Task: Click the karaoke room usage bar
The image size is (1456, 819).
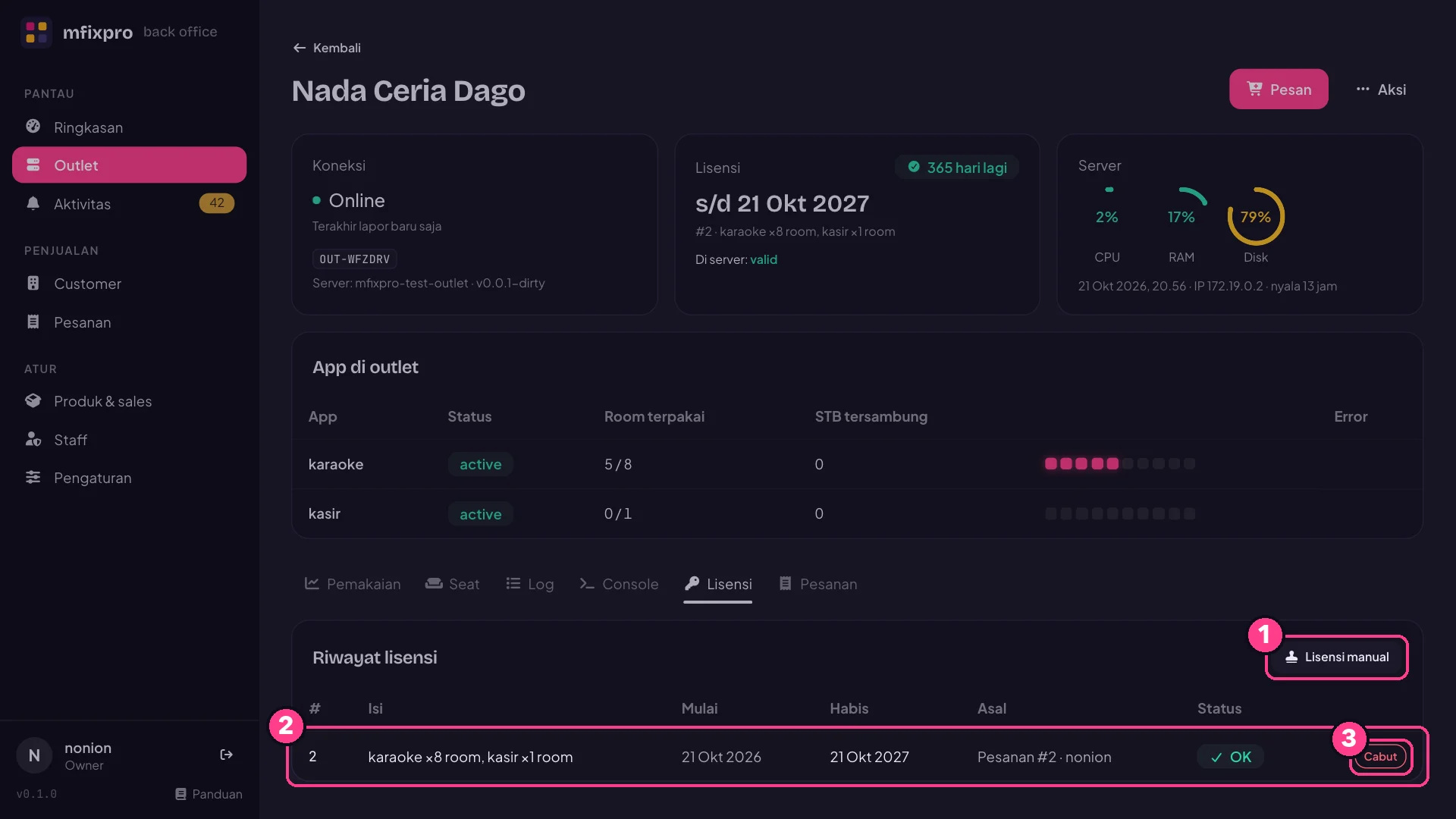Action: tap(1119, 463)
